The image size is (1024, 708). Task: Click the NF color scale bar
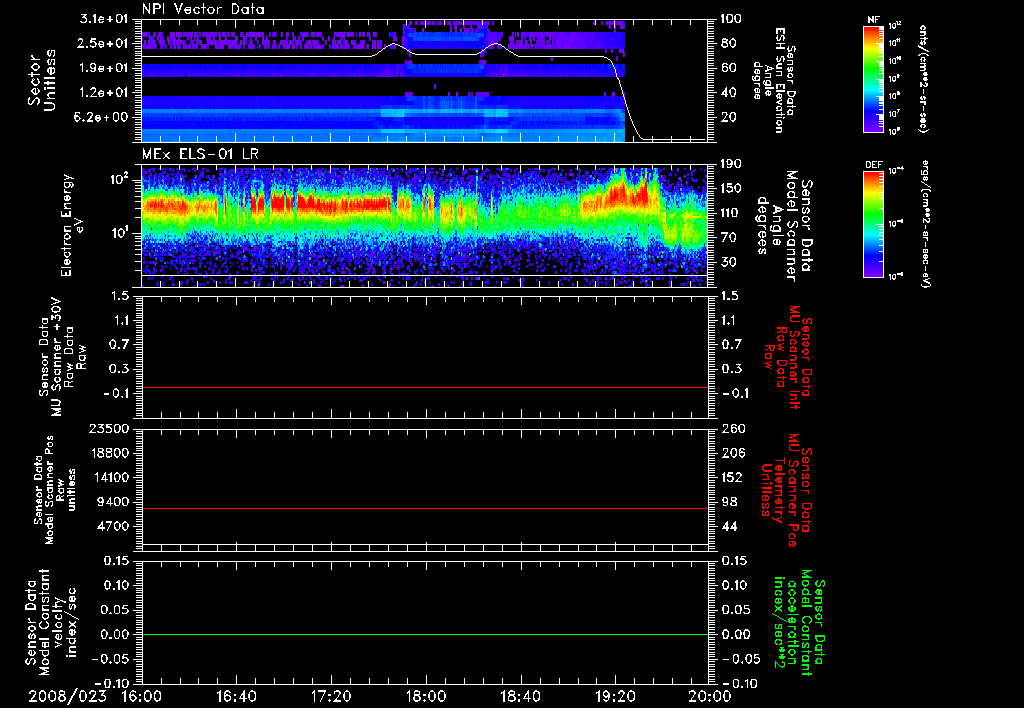click(x=870, y=79)
